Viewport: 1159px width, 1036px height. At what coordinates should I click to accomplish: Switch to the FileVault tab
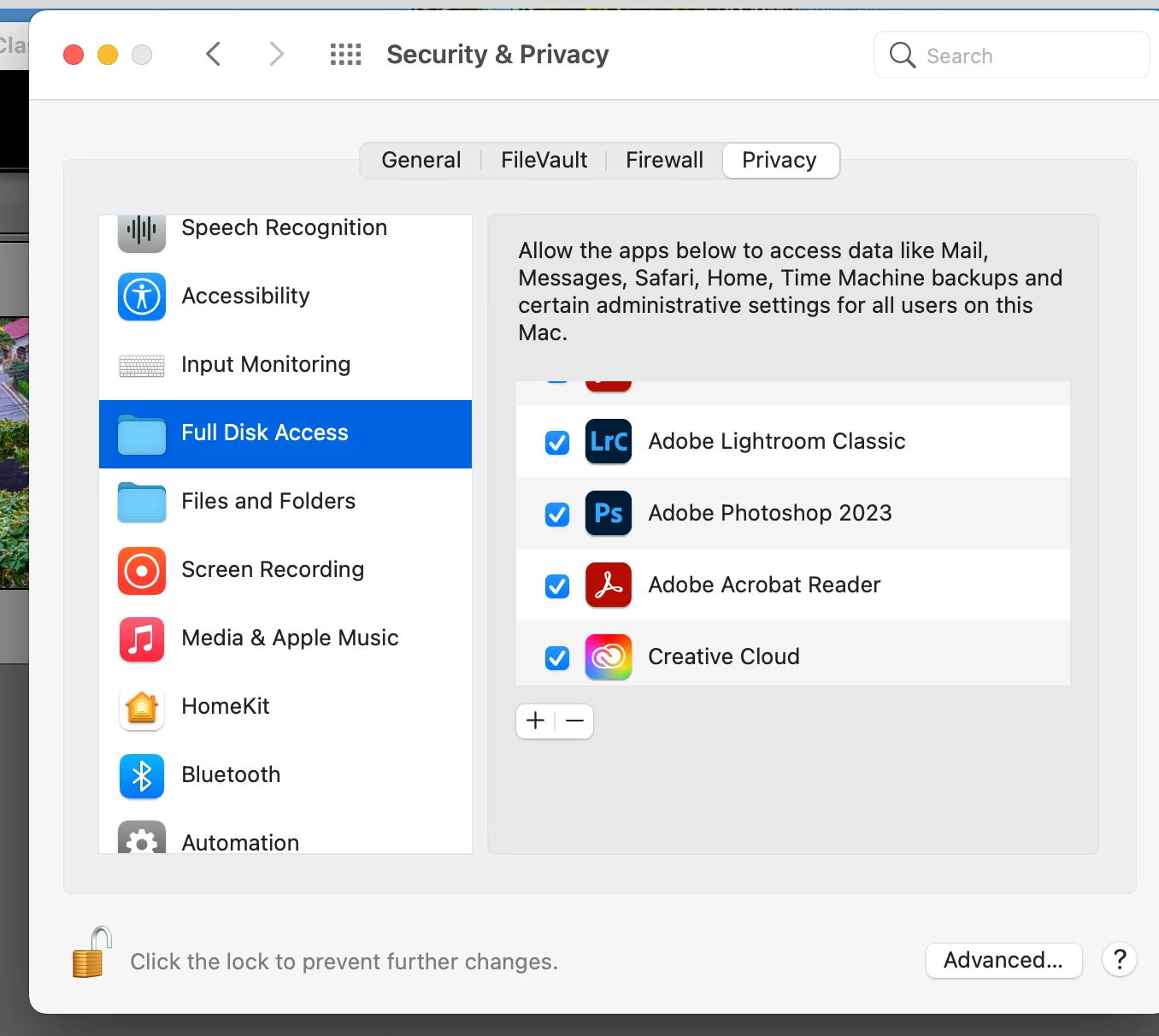pos(544,161)
